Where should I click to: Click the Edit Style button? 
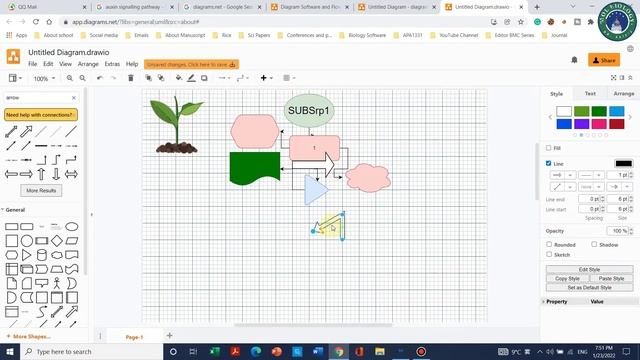point(589,269)
